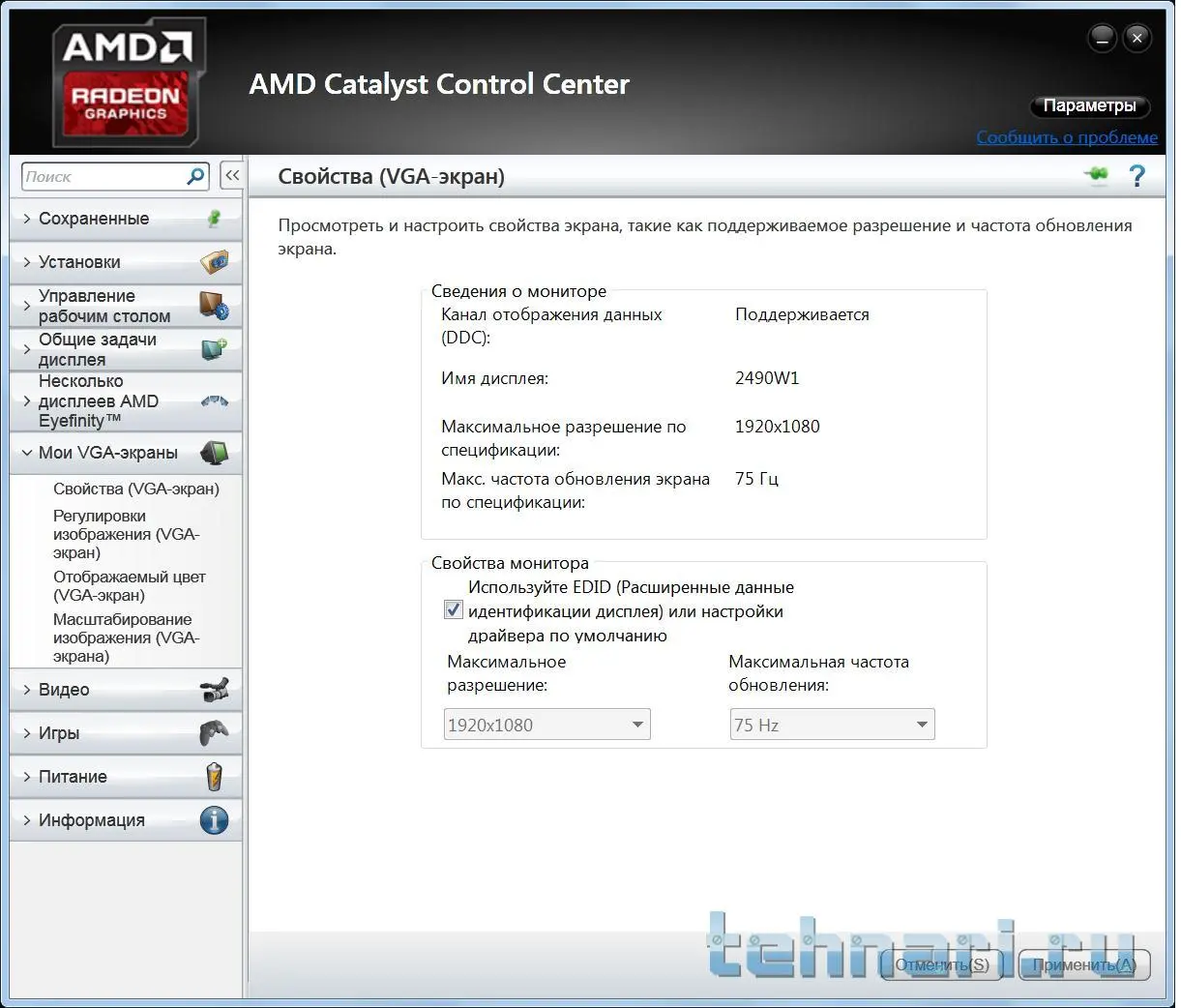Click the Питание battery icon
1181x1008 pixels.
[x=215, y=777]
